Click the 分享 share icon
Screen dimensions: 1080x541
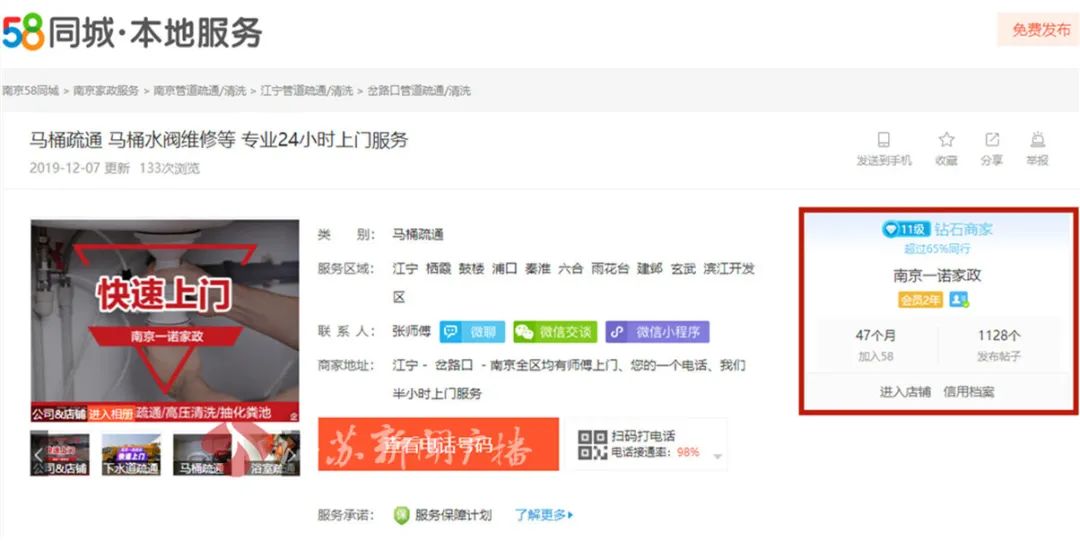click(x=992, y=140)
